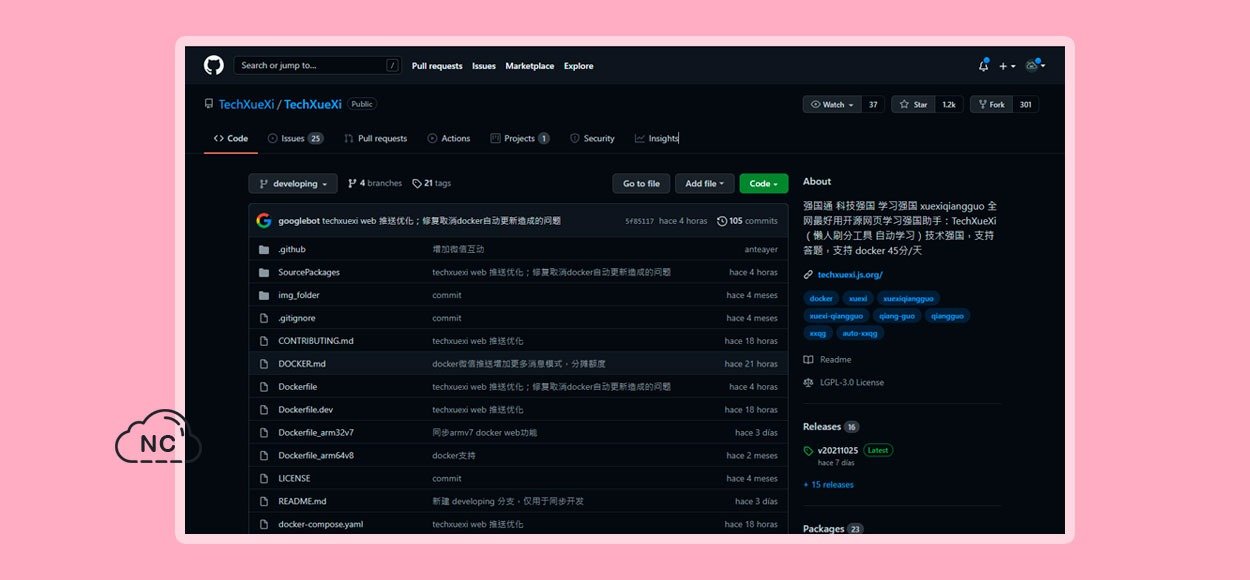The height and width of the screenshot is (580, 1250).
Task: Expand the Add file dropdown
Action: [x=704, y=184]
